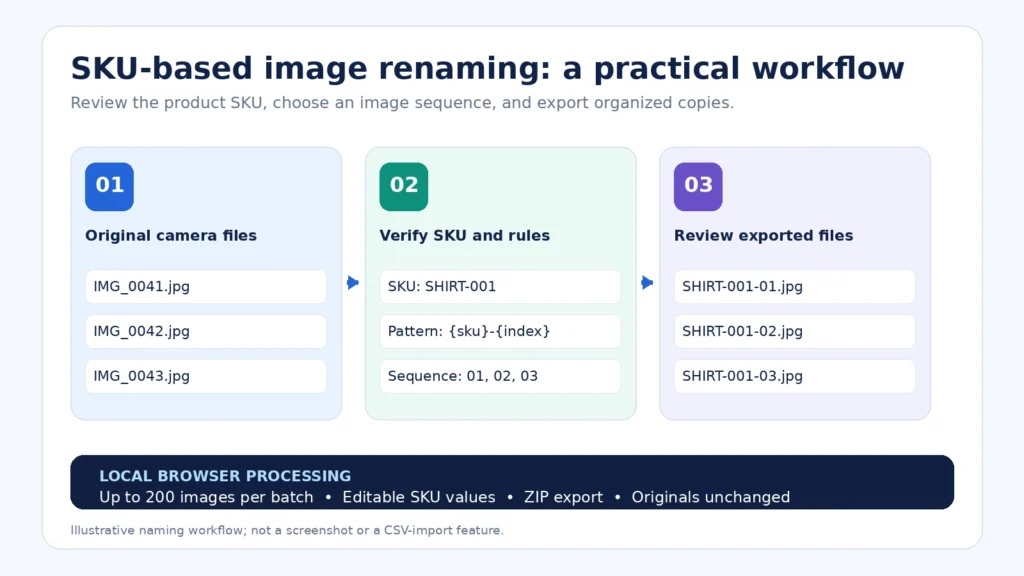Click the Pattern: {sku}-{index} field
The height and width of the screenshot is (576, 1024).
[x=500, y=331]
